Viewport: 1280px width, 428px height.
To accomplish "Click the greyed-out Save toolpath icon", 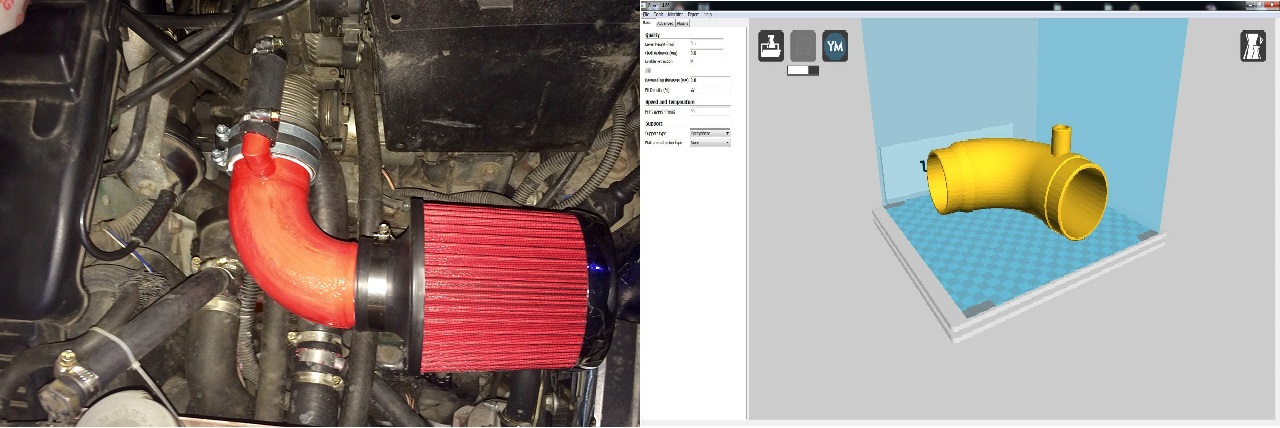I will (803, 46).
